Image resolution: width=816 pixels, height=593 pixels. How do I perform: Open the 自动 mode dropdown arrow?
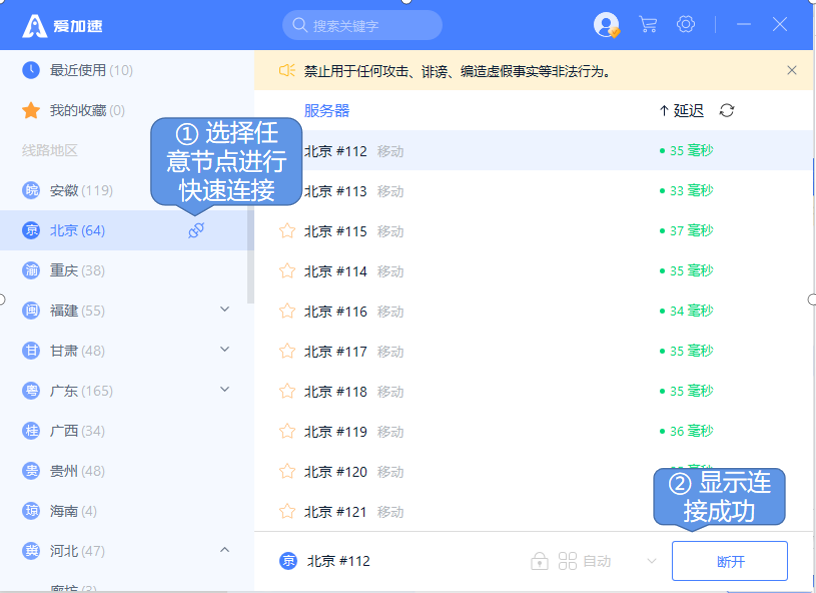coord(651,561)
